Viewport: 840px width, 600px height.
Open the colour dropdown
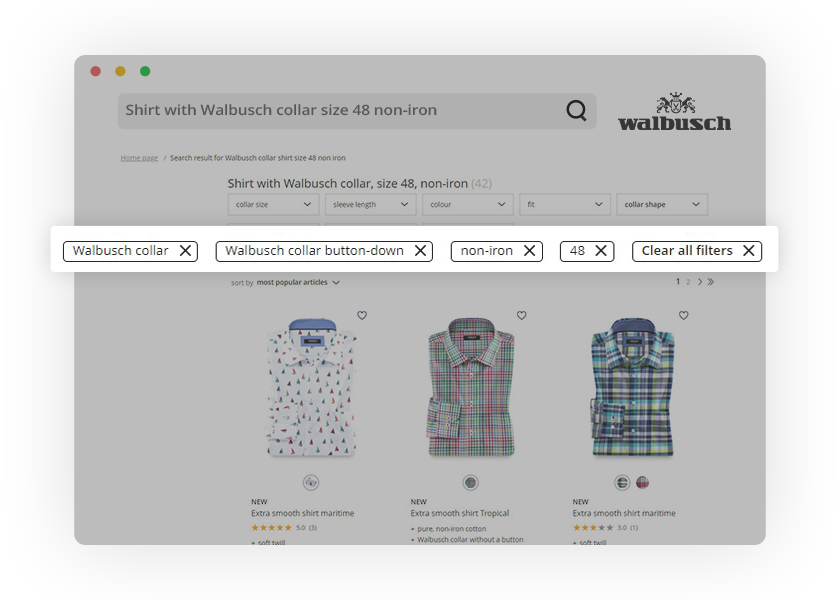[x=468, y=205]
